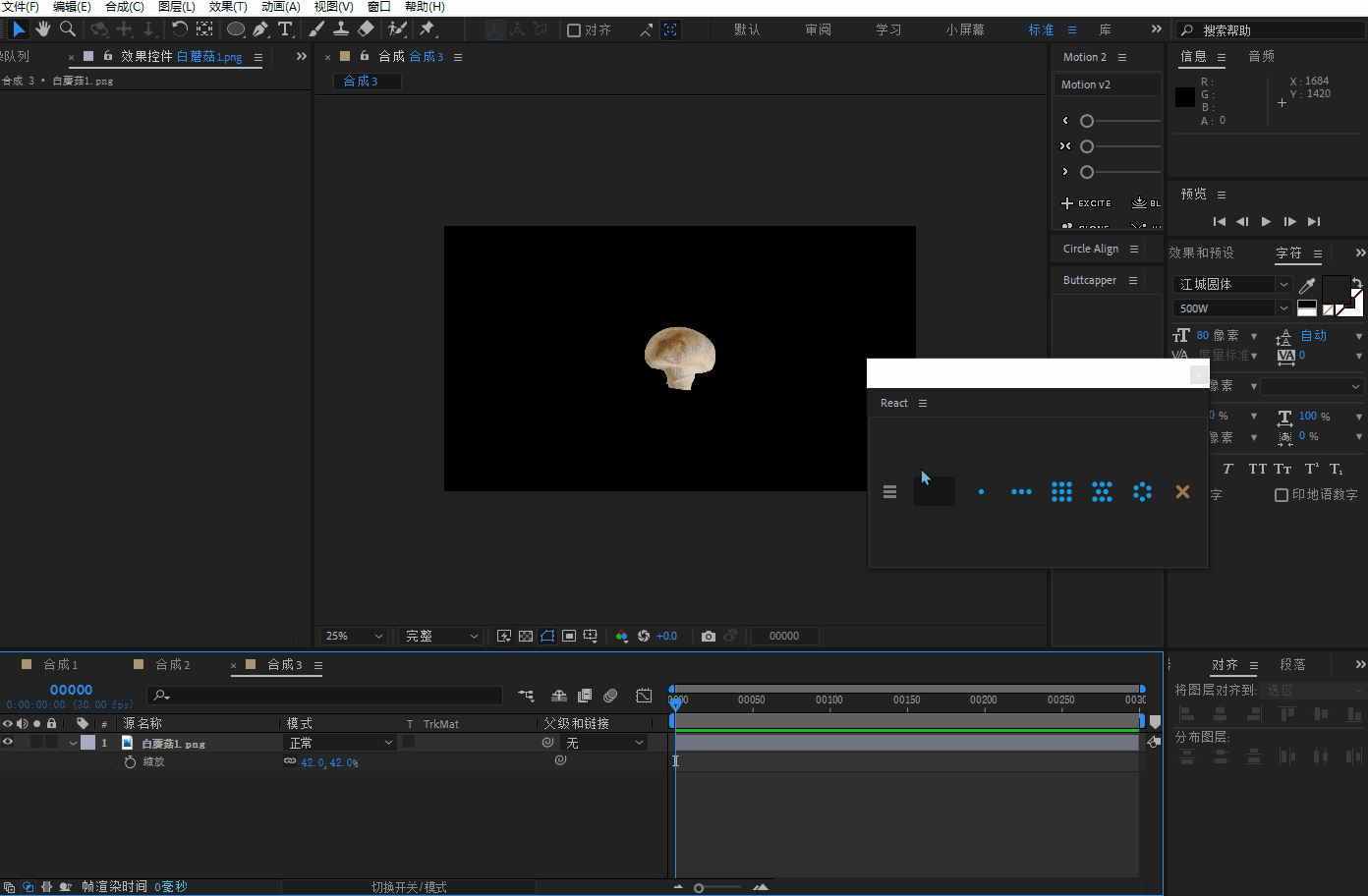The width and height of the screenshot is (1368, 896).
Task: Toggle the transparency grid icon
Action: 526,636
